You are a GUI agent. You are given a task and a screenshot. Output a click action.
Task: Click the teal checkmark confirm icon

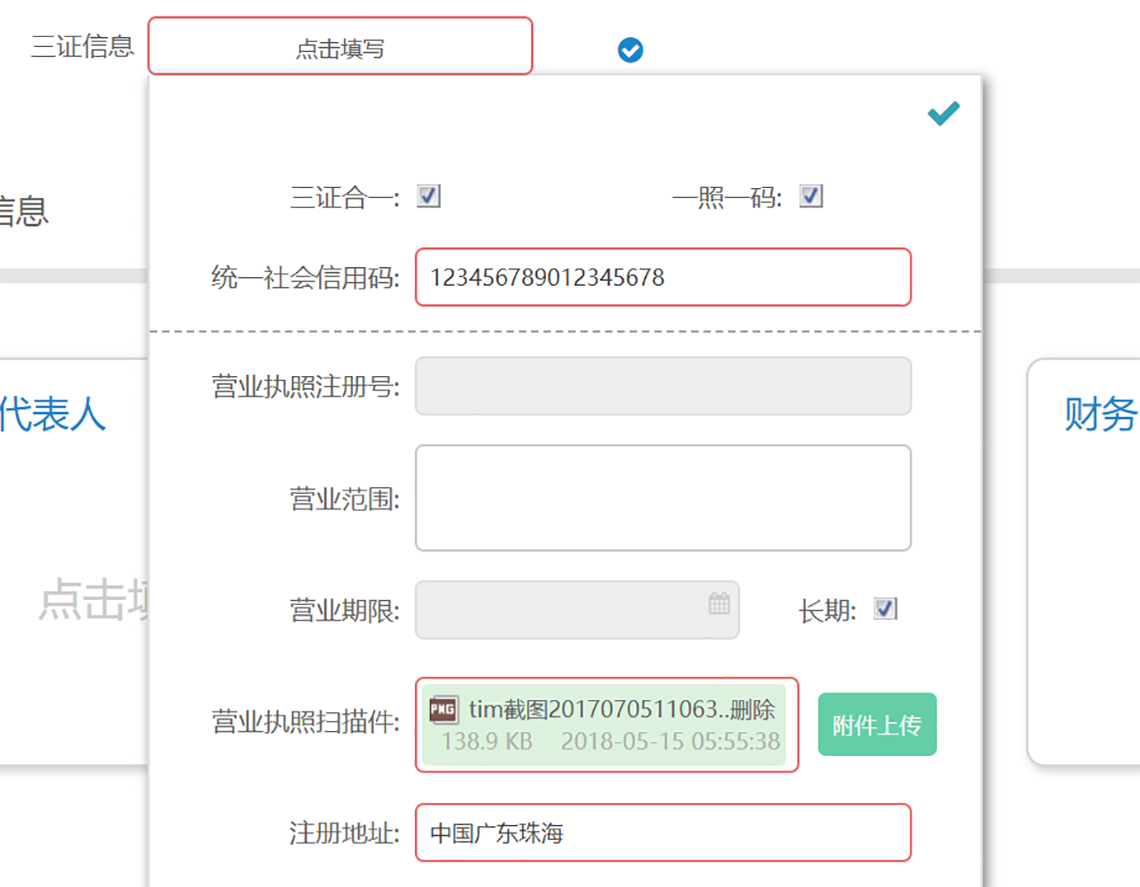943,114
